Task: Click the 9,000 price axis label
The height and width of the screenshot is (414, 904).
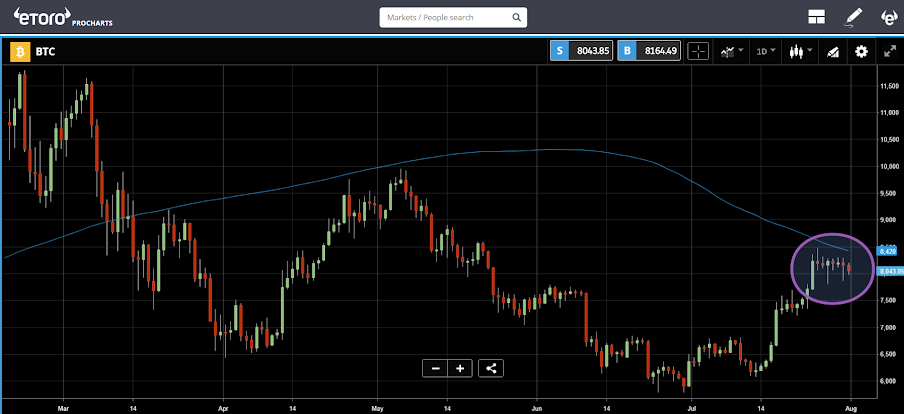Action: point(889,220)
